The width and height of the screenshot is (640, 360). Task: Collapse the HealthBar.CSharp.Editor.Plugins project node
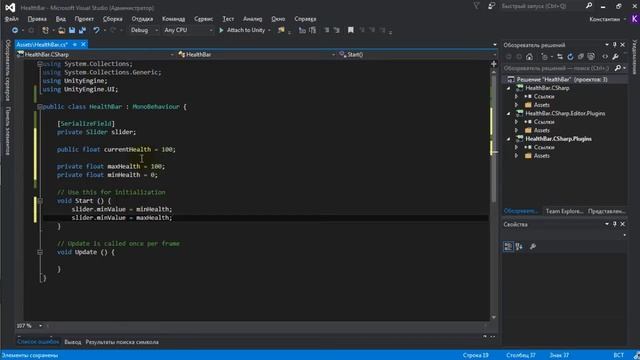509,113
